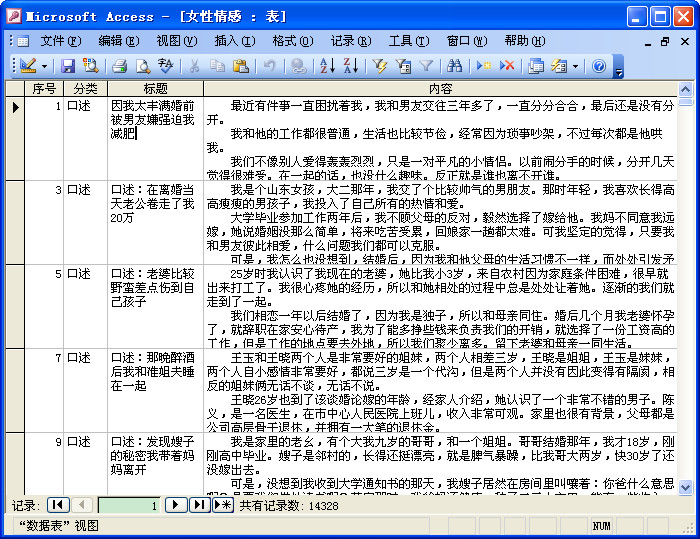Select the 序号 column header
This screenshot has width=700, height=539.
(44, 88)
